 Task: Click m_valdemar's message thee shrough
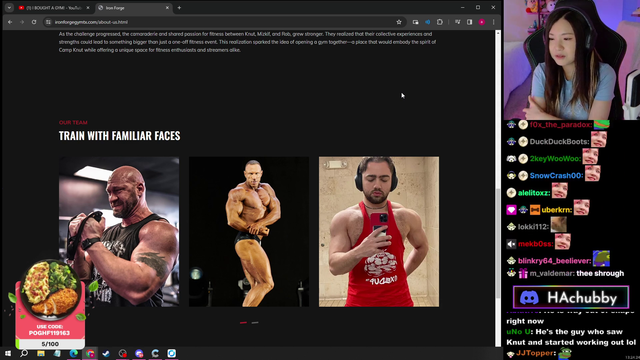[x=600, y=273]
